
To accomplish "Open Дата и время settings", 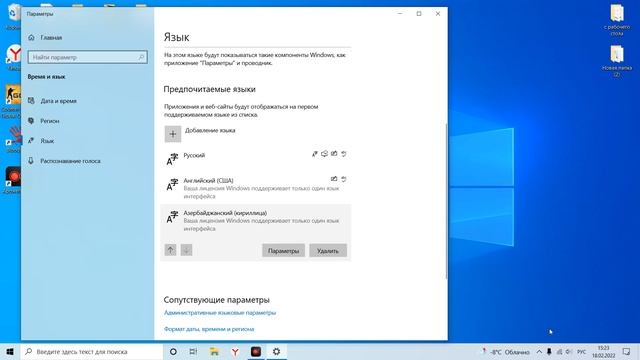I will [58, 101].
